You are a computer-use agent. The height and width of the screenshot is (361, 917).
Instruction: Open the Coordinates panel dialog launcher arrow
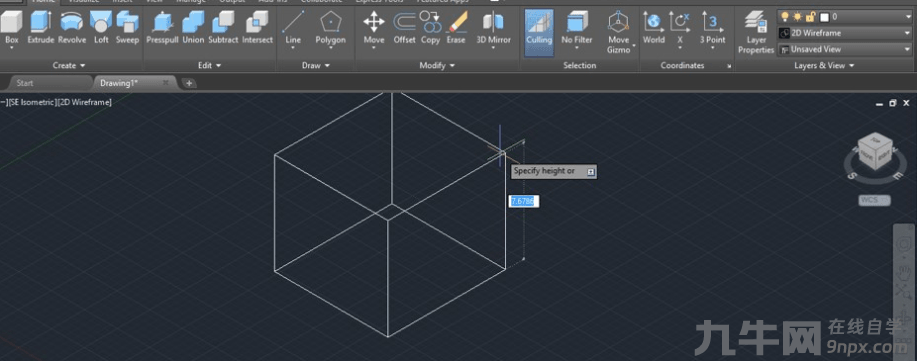[x=729, y=67]
